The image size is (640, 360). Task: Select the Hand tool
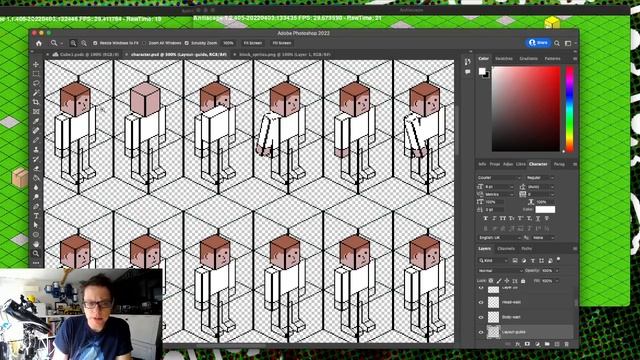(36, 244)
